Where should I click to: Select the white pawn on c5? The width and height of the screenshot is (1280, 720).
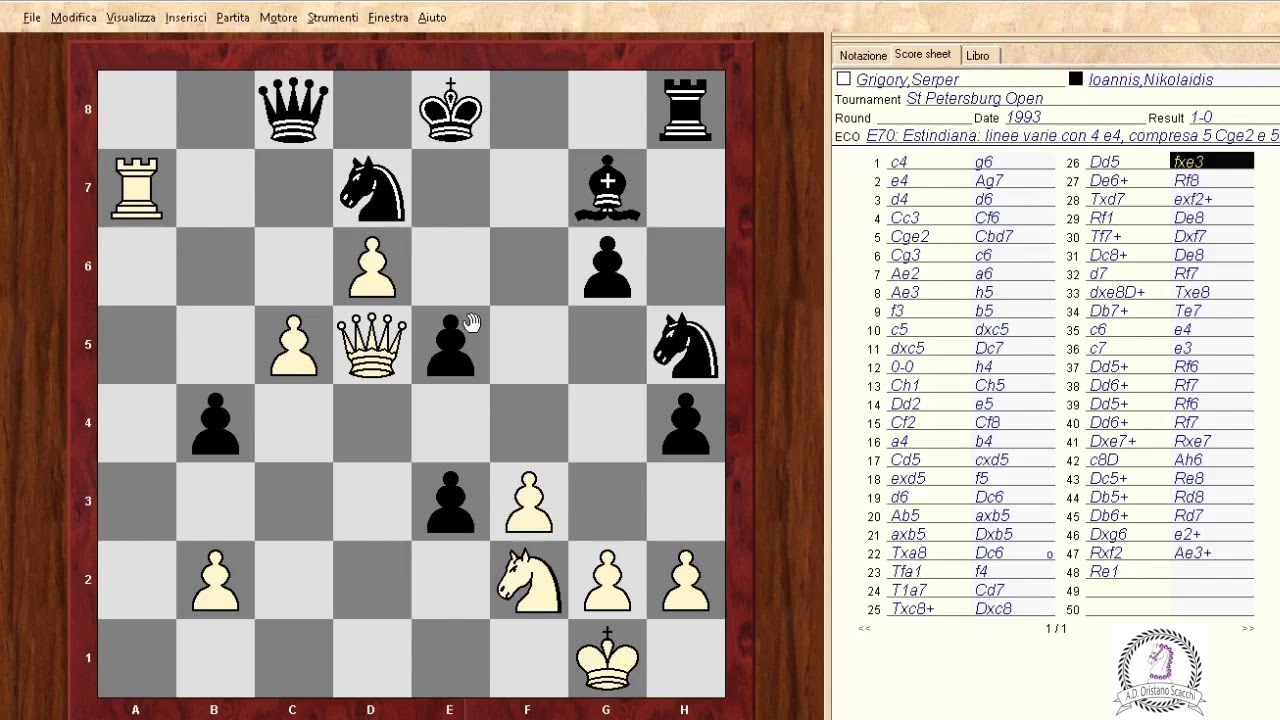tap(293, 345)
